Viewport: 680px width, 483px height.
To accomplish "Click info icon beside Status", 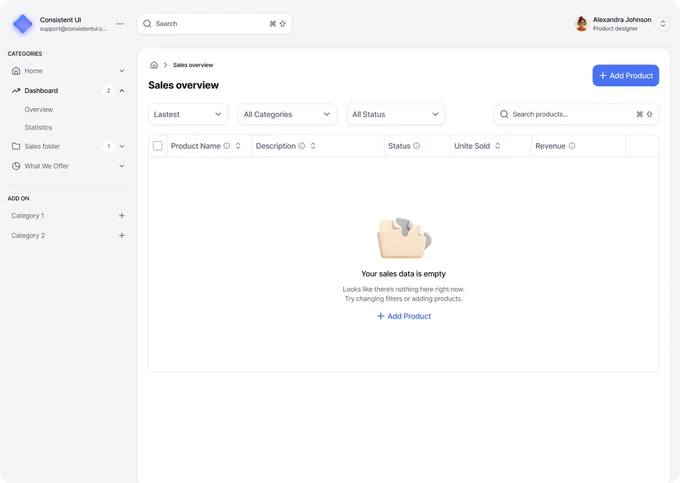I will point(416,146).
